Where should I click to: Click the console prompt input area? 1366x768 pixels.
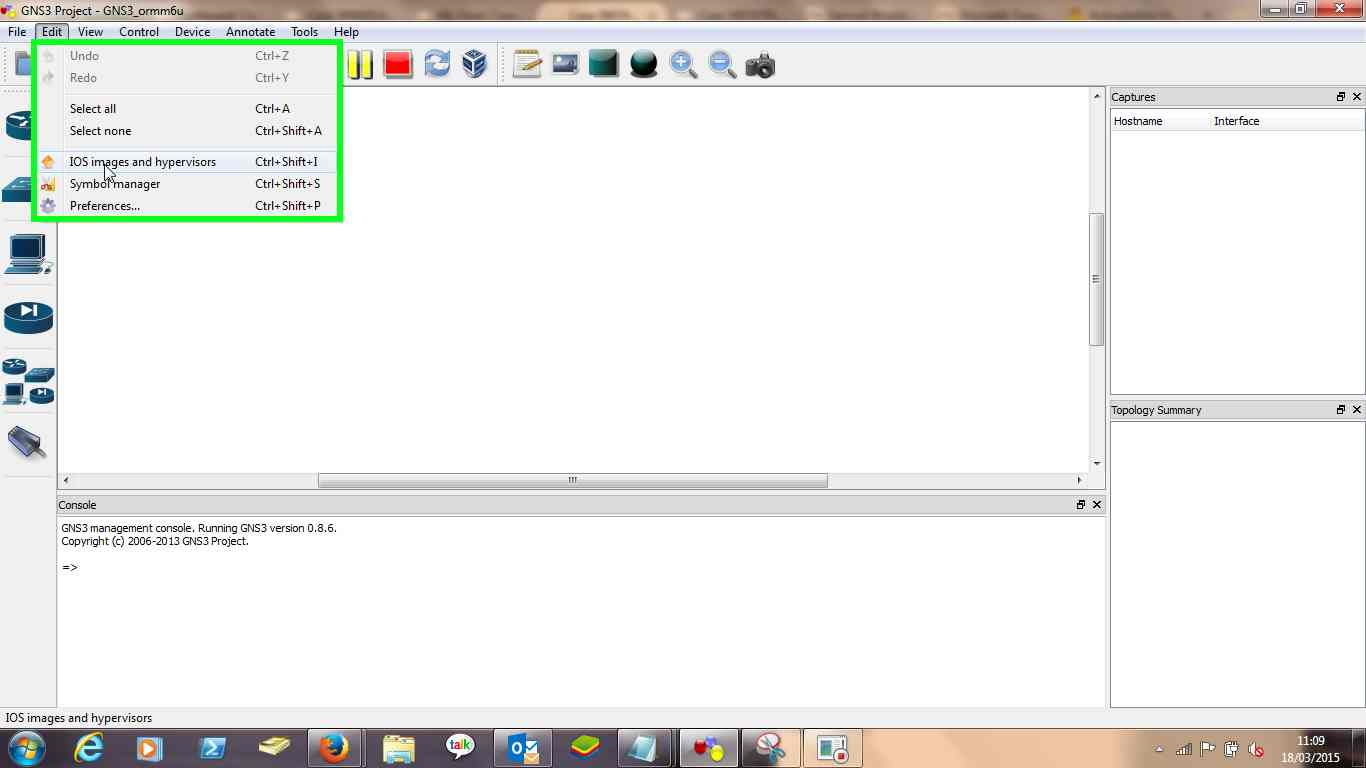coord(580,567)
